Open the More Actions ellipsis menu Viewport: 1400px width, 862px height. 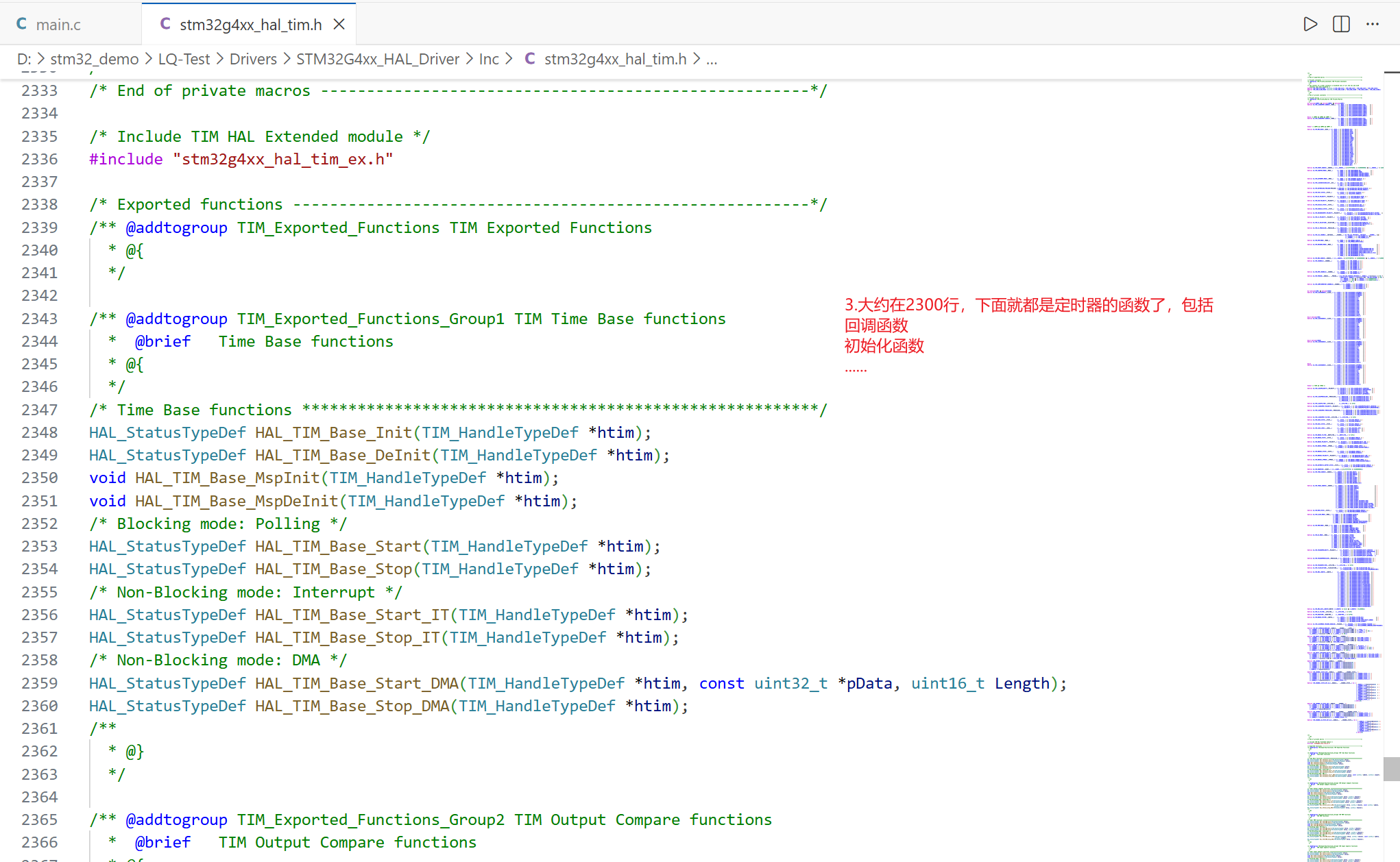[x=1372, y=25]
